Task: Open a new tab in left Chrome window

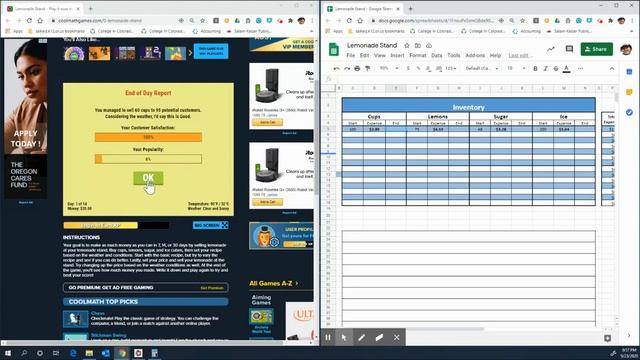Action: tap(90, 9)
